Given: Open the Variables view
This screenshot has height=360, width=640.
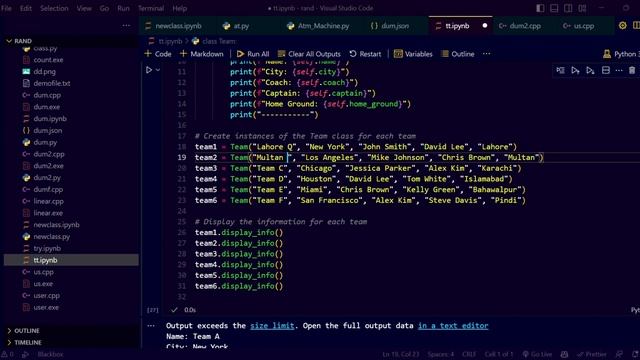Looking at the screenshot, I should tap(413, 54).
